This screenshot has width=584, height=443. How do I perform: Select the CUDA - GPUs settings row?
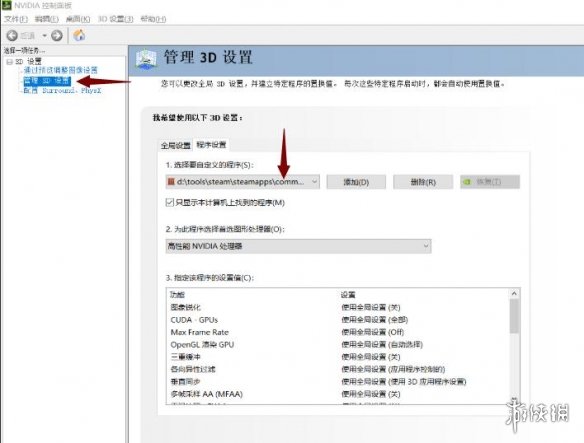point(338,320)
